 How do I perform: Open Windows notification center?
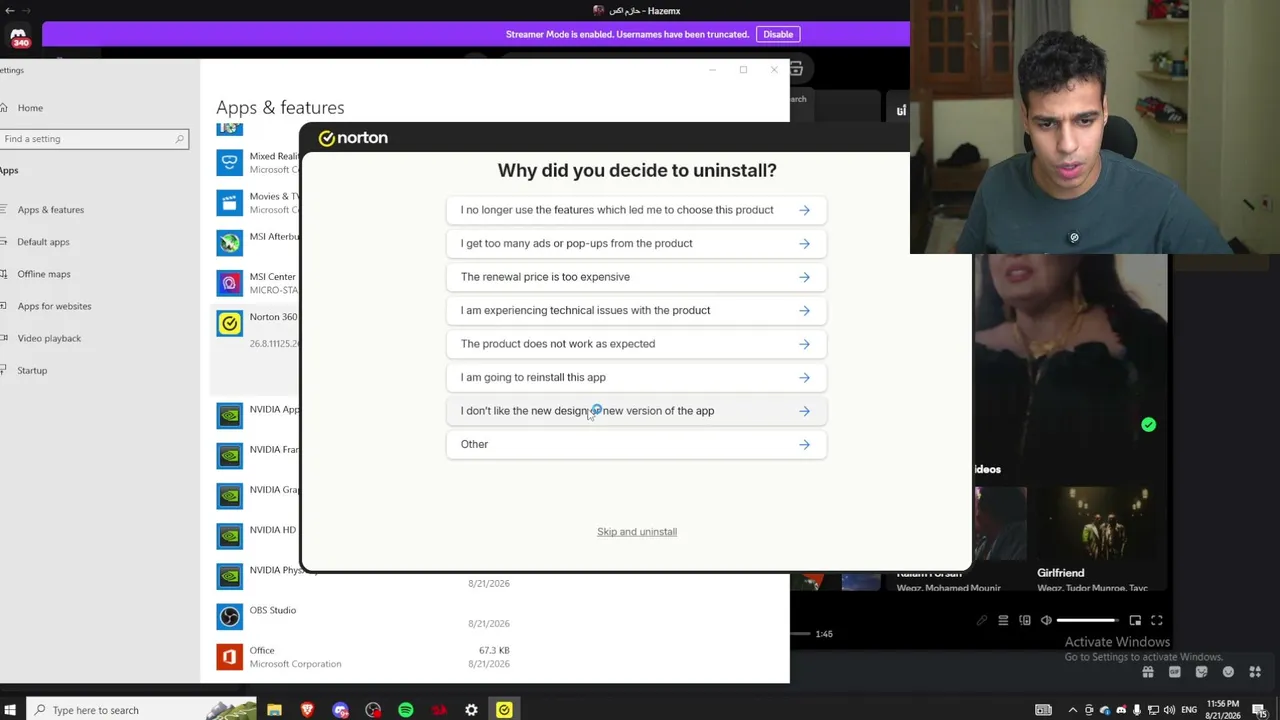1261,710
